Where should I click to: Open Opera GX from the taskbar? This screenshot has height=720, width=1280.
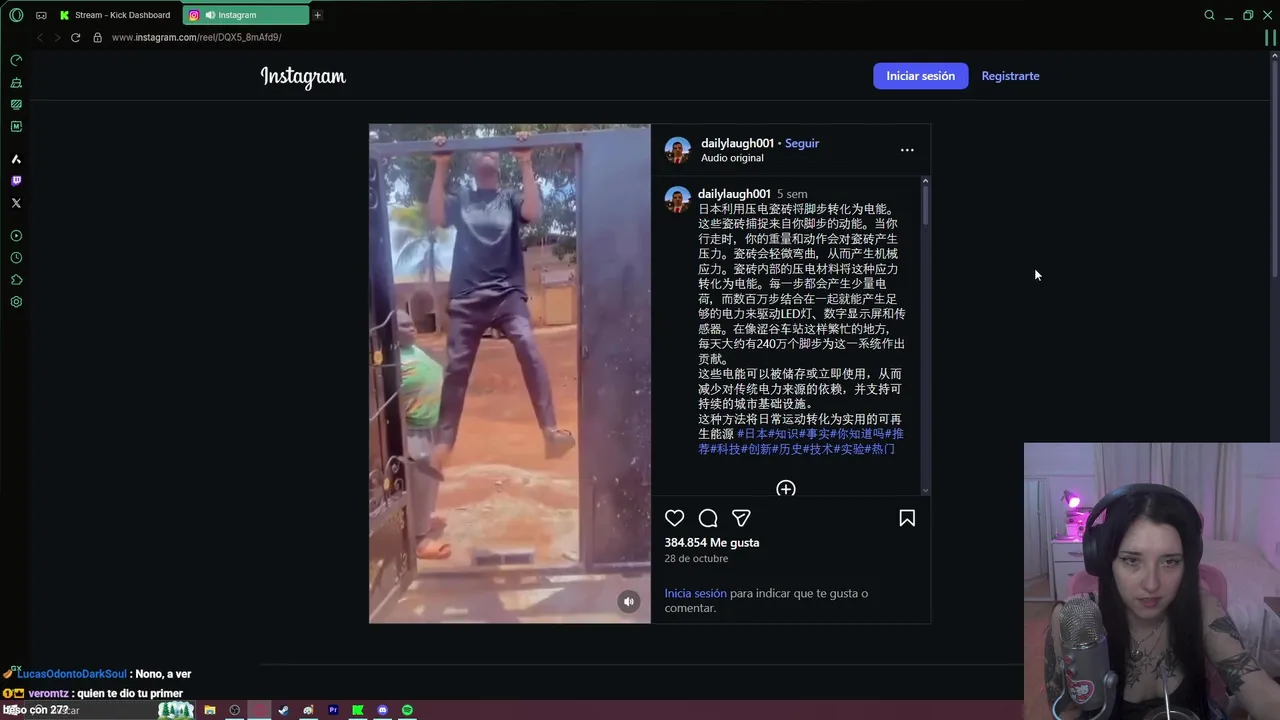tap(259, 710)
